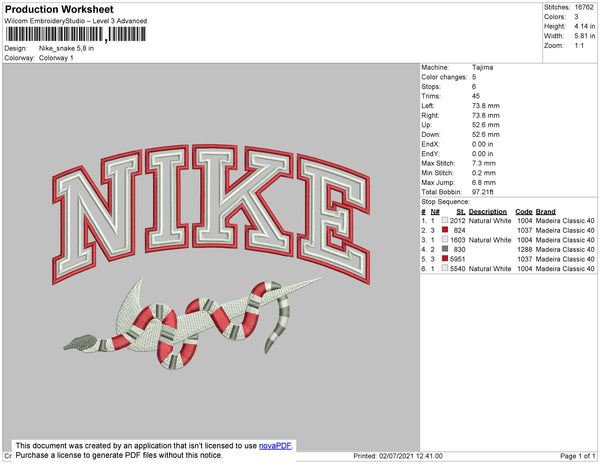
Task: Select stitch count '2012' in stop row 1
Action: 457,221
